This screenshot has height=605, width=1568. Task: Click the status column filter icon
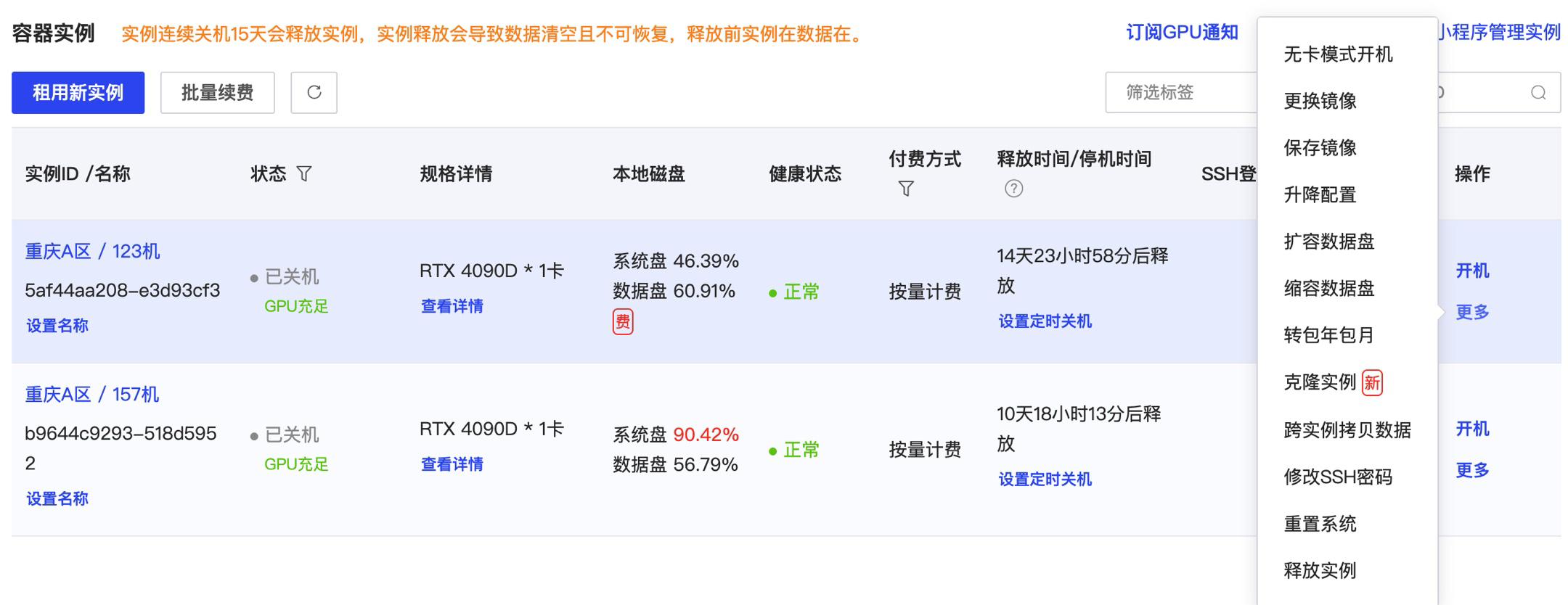pos(304,174)
